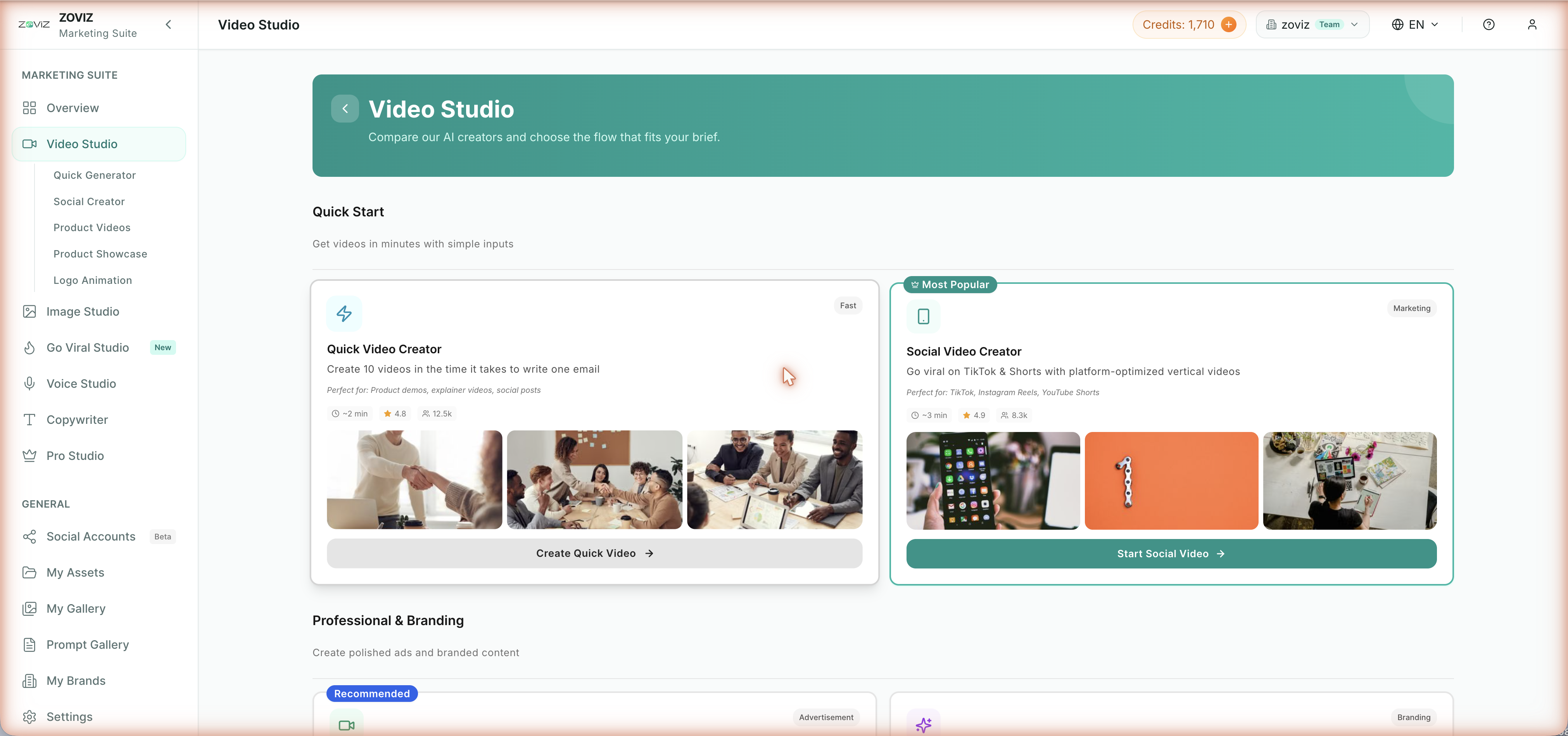
Task: Click the Social Video Creator title
Action: click(964, 351)
